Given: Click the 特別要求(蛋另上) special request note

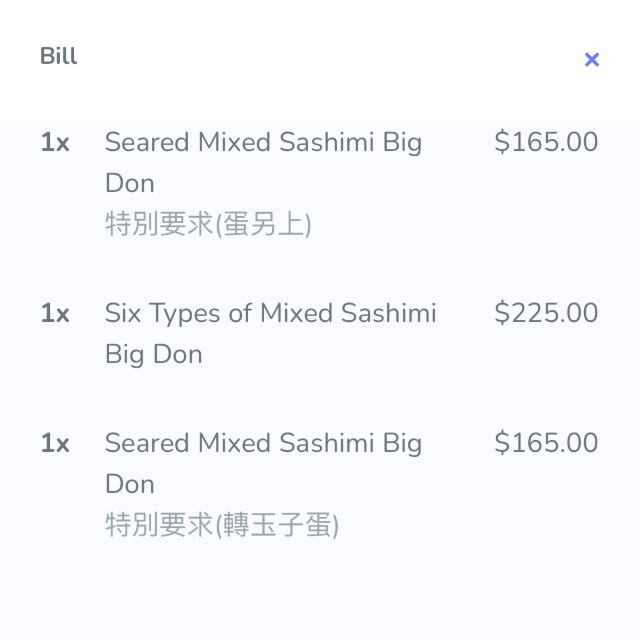Looking at the screenshot, I should point(208,225).
